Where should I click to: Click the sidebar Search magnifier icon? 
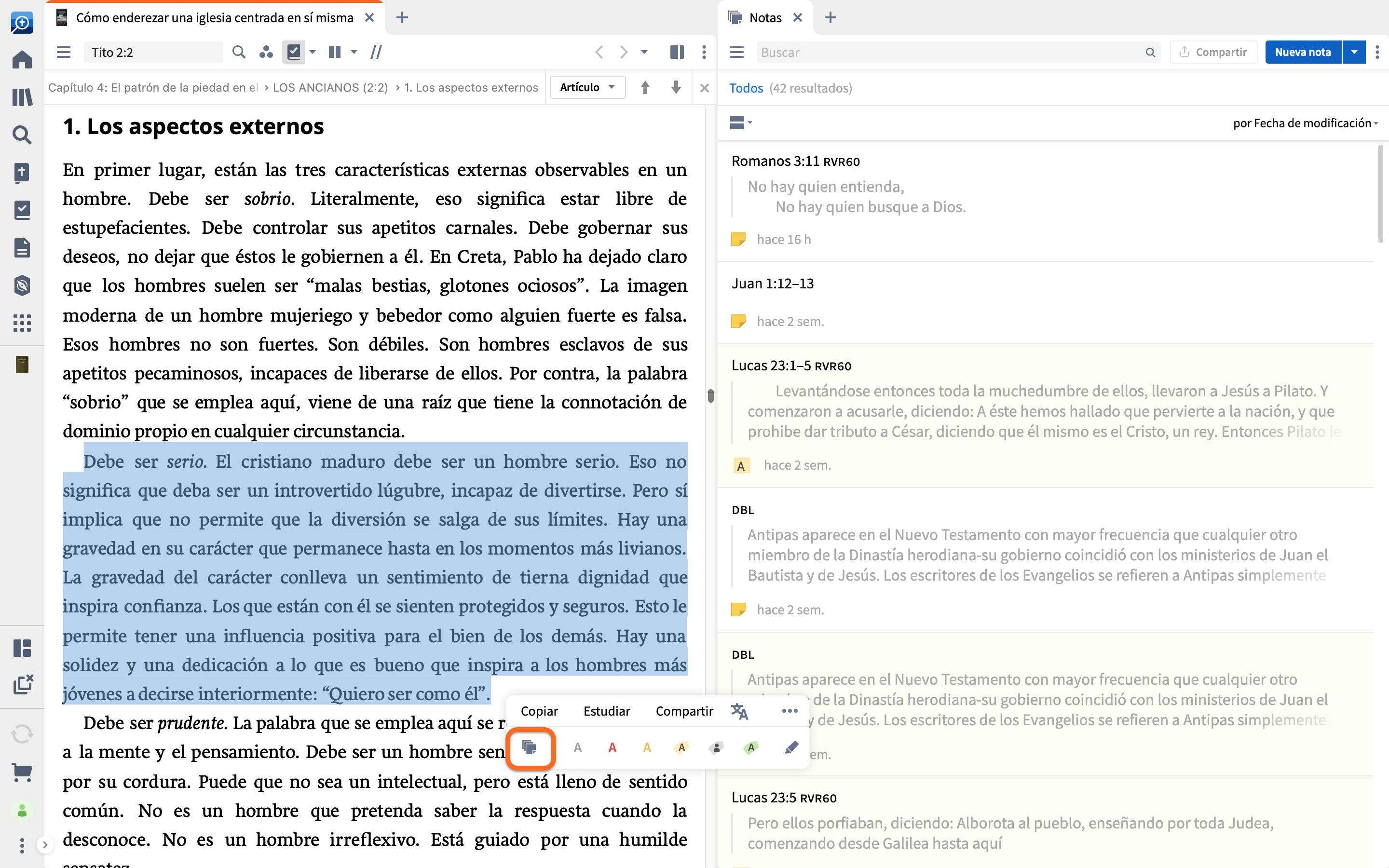coord(22,135)
